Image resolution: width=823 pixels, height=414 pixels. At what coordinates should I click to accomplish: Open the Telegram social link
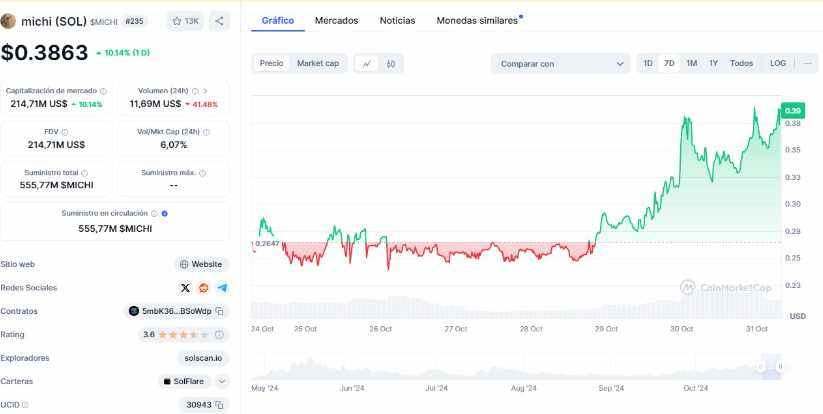(223, 288)
